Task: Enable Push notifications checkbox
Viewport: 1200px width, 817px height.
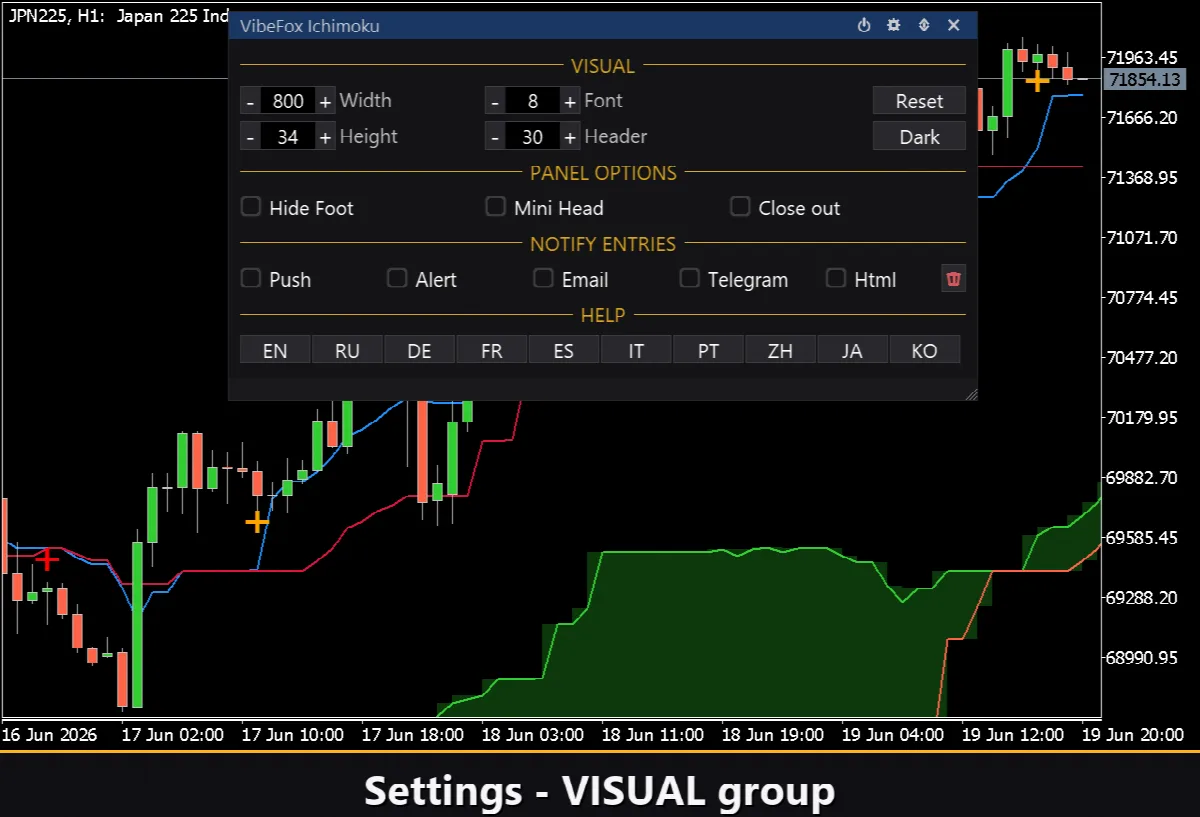Action: [x=251, y=278]
